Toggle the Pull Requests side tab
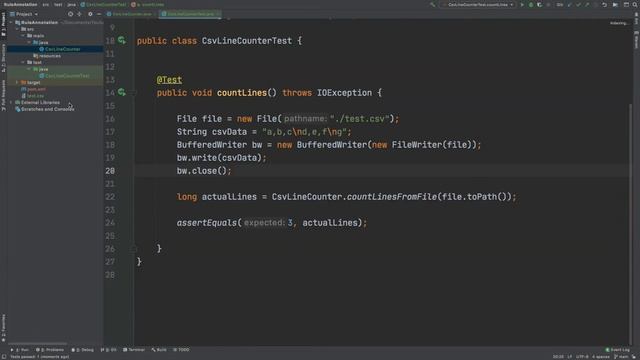 3,95
